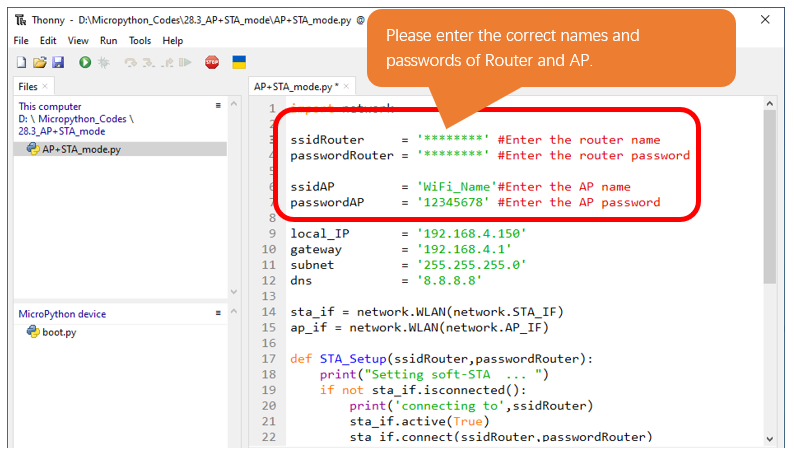Screen dimensions: 794x455
Task: Open the Help menu
Action: [x=173, y=40]
